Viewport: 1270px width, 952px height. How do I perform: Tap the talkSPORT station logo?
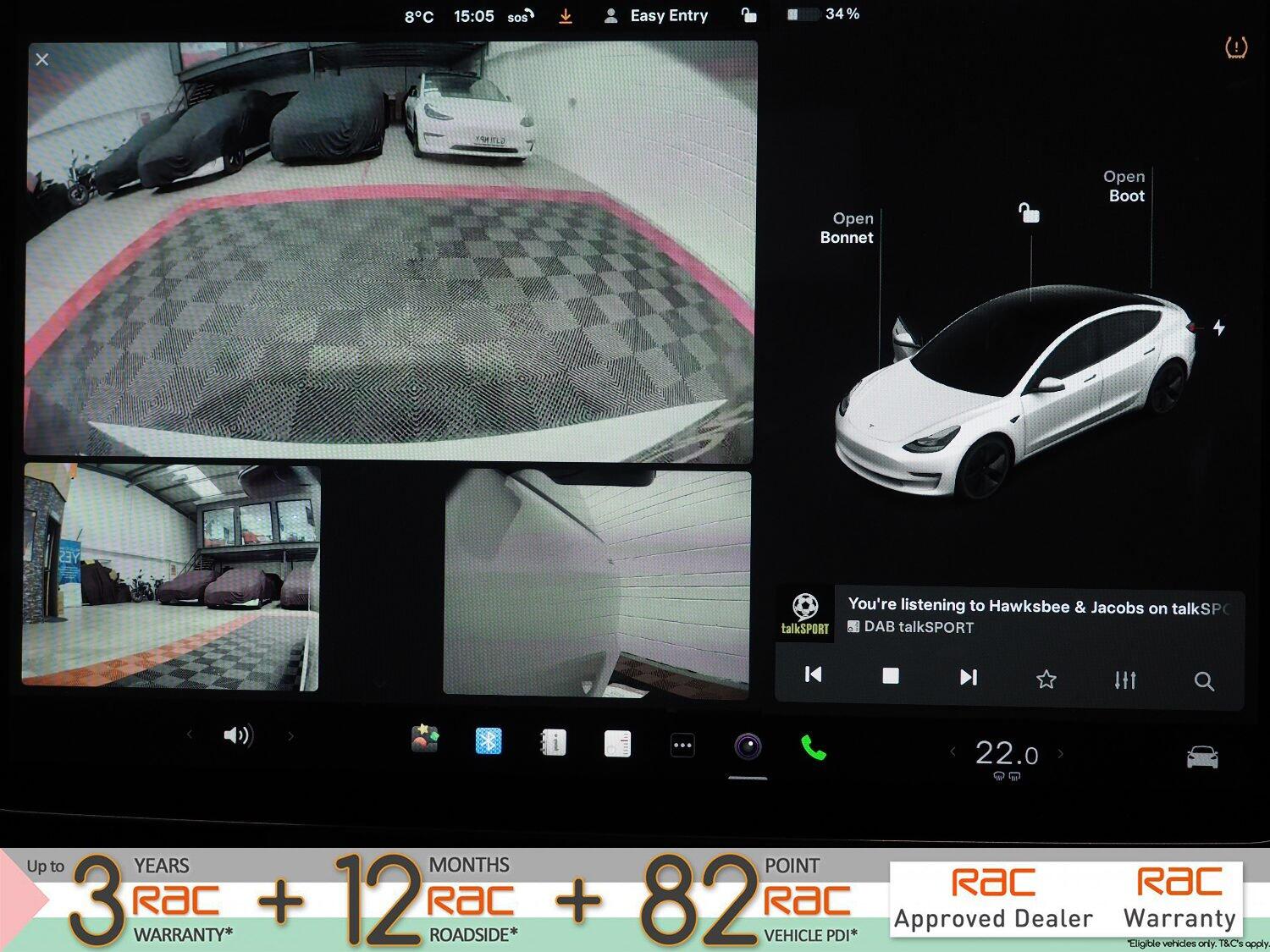coord(804,614)
